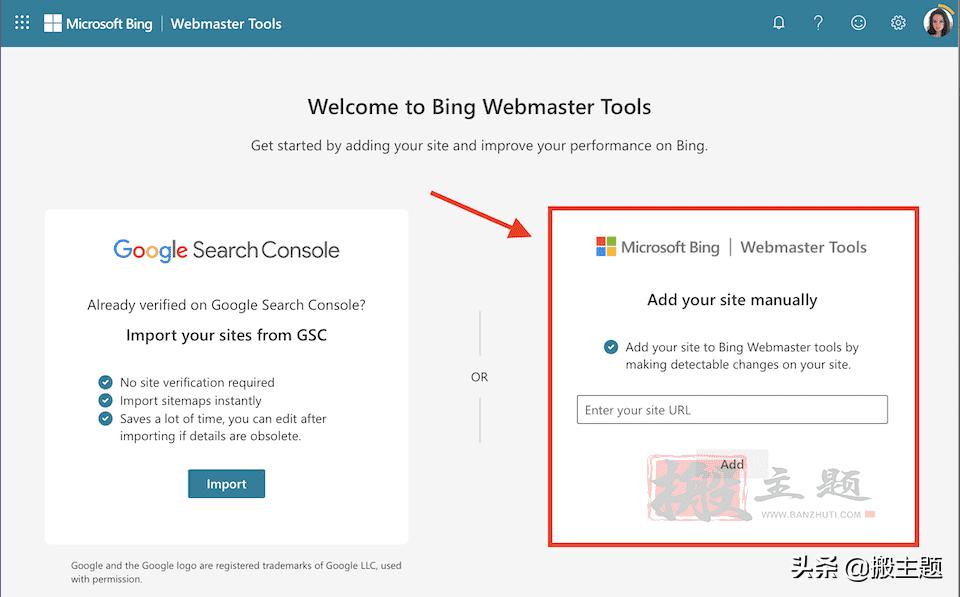Open the app launcher grid icon
This screenshot has width=960, height=597.
(x=22, y=23)
